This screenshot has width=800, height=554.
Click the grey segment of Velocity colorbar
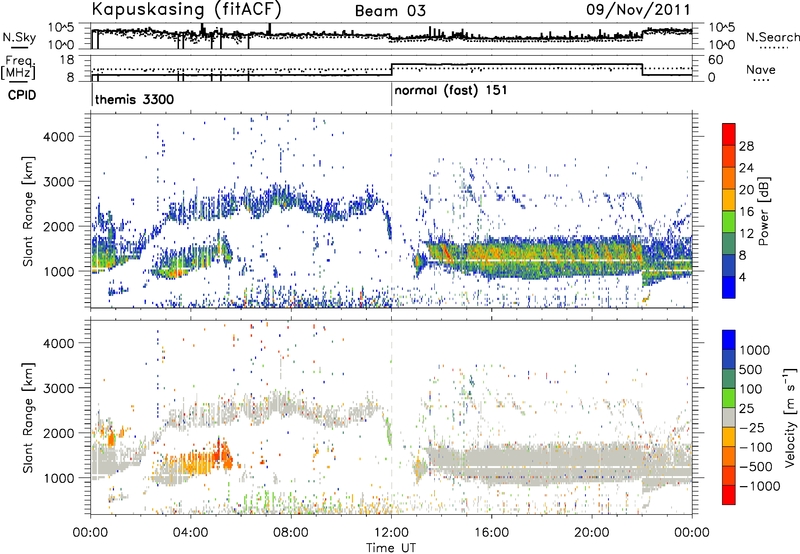click(729, 418)
